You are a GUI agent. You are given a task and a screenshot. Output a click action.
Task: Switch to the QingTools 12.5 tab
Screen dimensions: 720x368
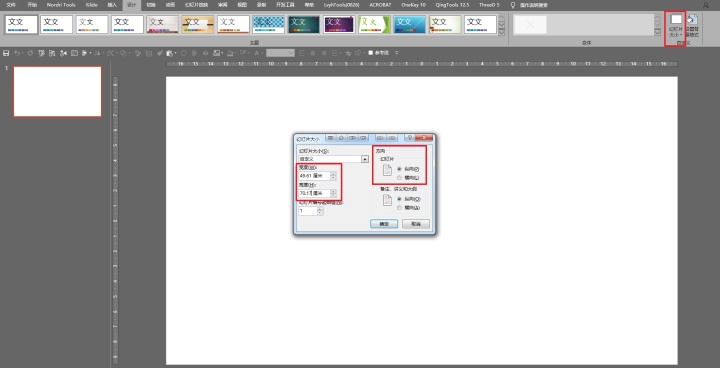click(x=453, y=5)
